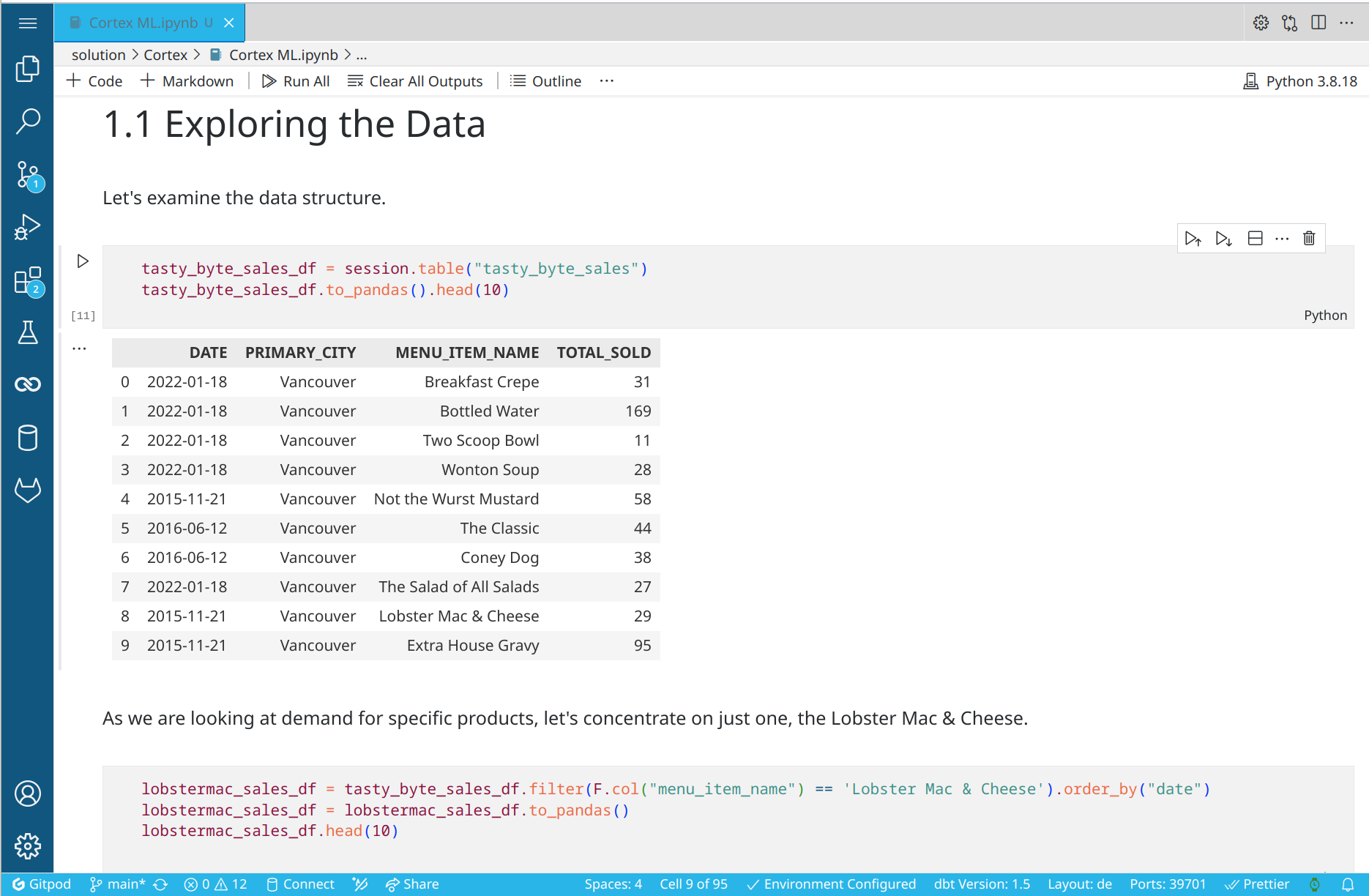Open the breadcrumb dropdown for Cortex
Viewport: 1369px width, 896px height.
(x=165, y=54)
